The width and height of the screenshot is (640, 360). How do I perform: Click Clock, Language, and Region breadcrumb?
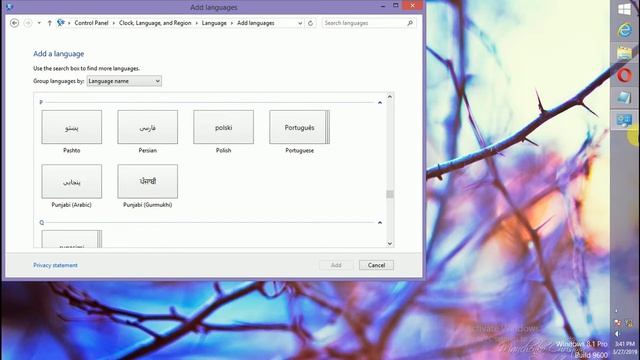155,23
